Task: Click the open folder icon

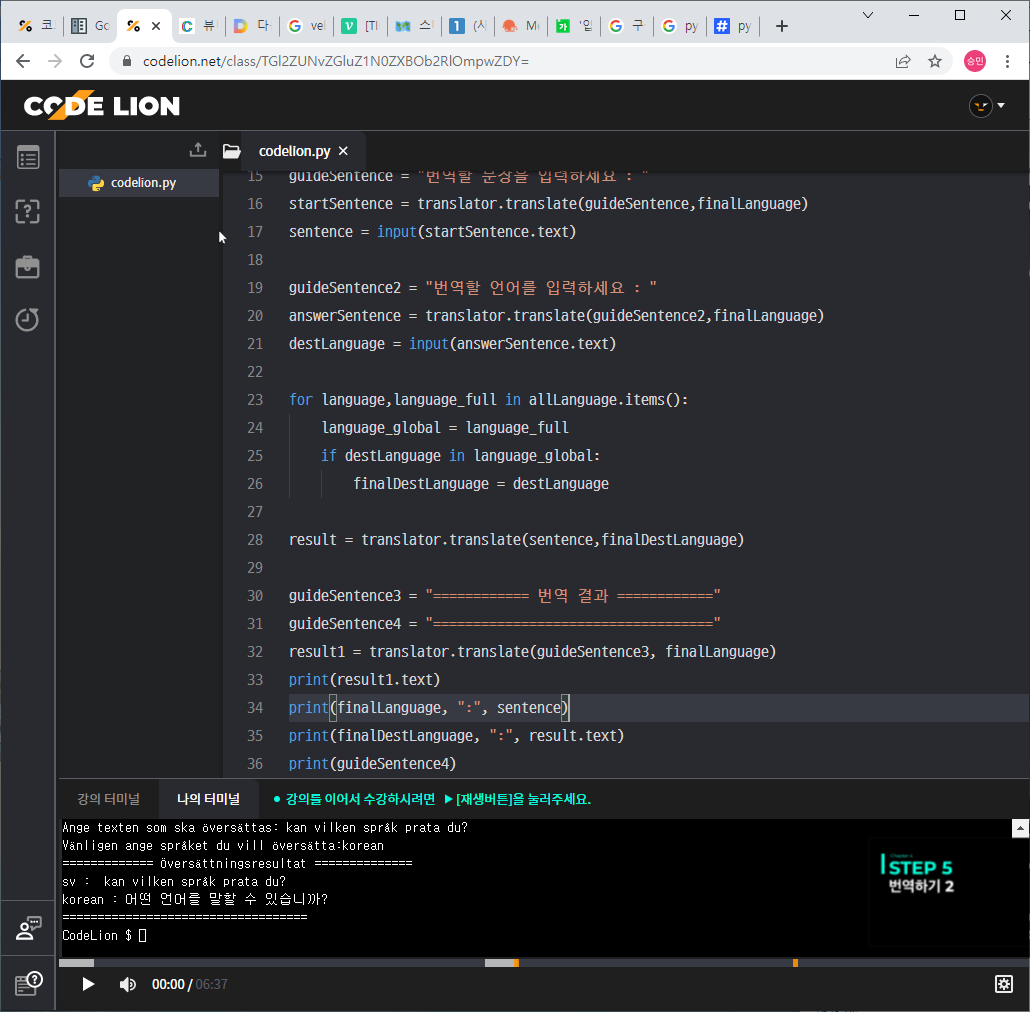Action: (x=231, y=151)
